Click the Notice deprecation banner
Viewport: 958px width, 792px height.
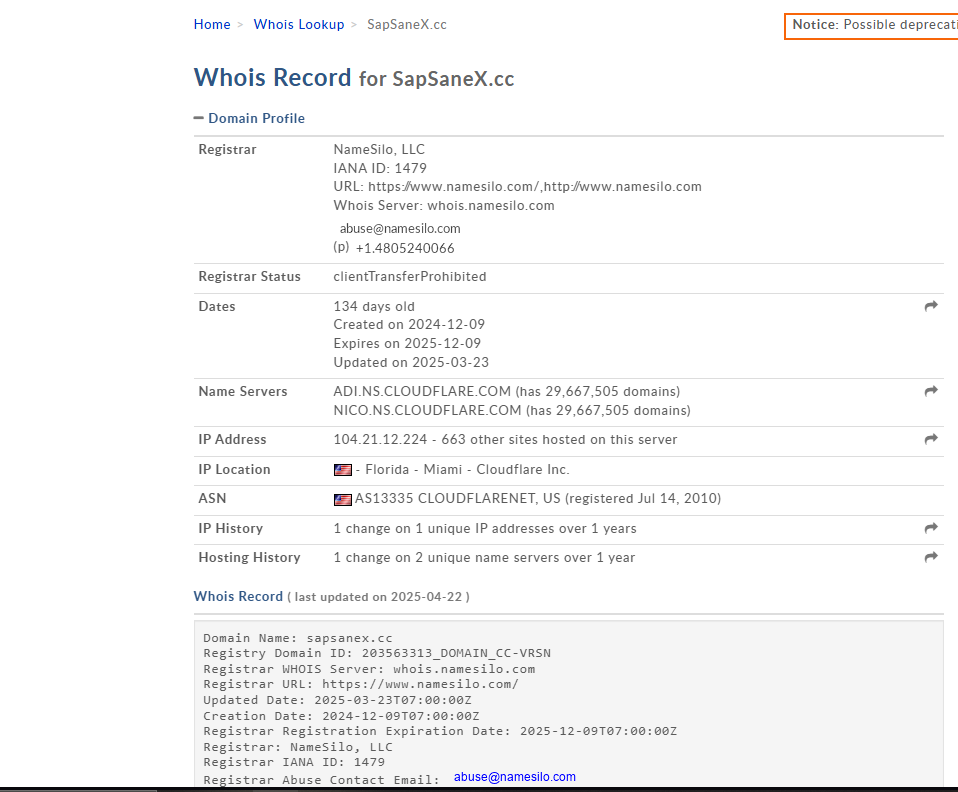(x=871, y=26)
